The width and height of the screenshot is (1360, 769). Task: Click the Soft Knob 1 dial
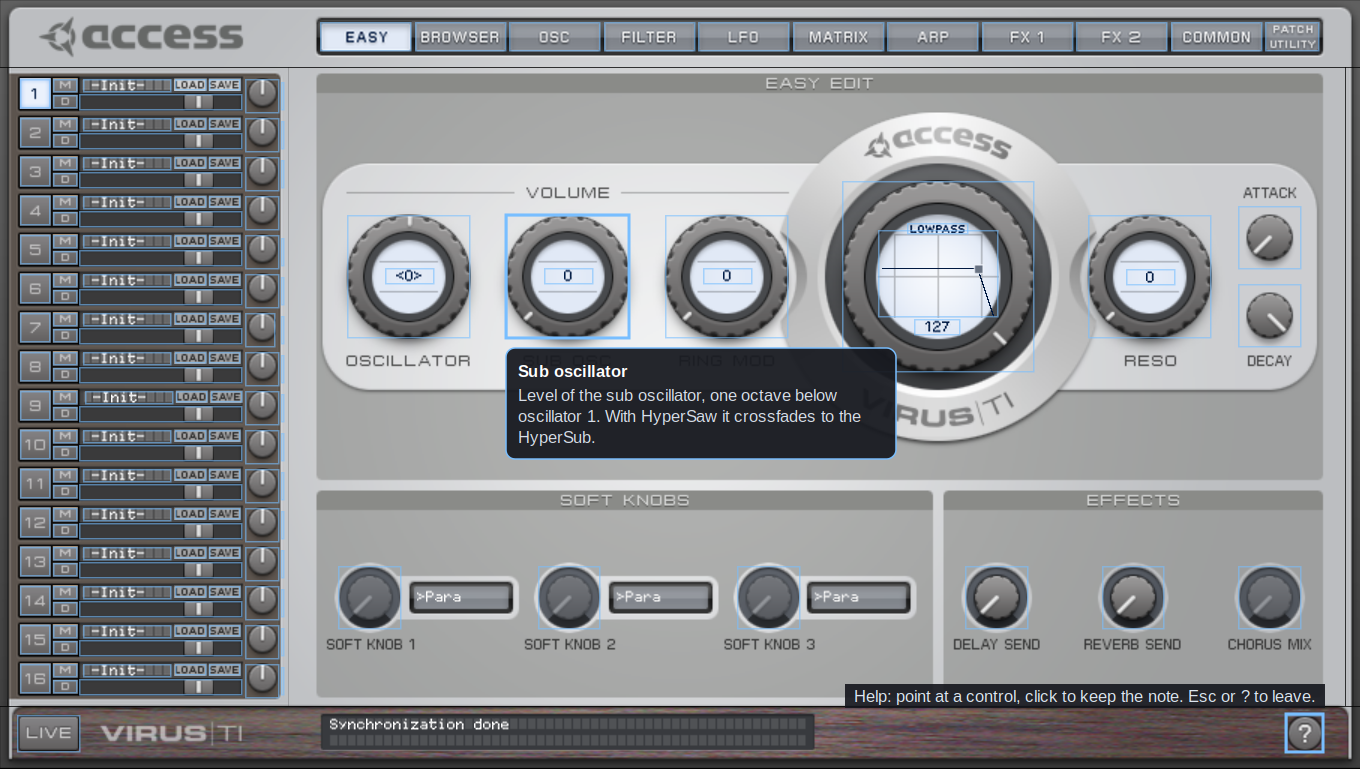(x=369, y=598)
